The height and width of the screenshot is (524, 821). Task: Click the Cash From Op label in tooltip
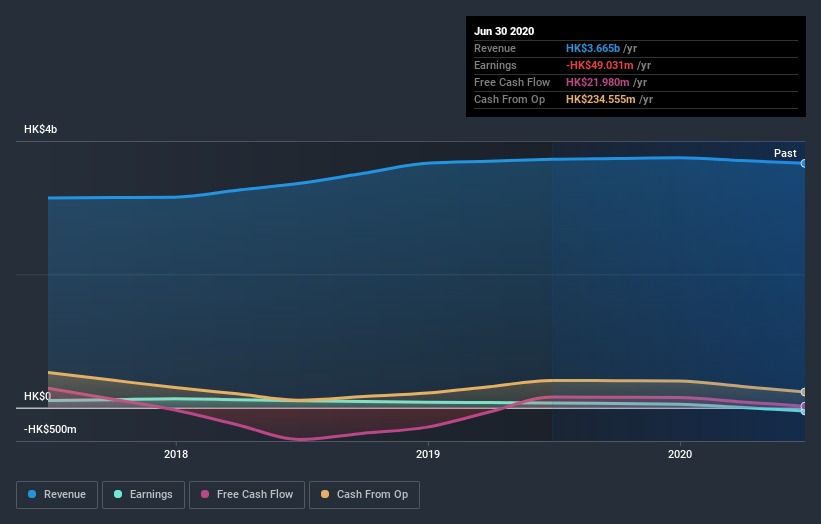tap(509, 99)
